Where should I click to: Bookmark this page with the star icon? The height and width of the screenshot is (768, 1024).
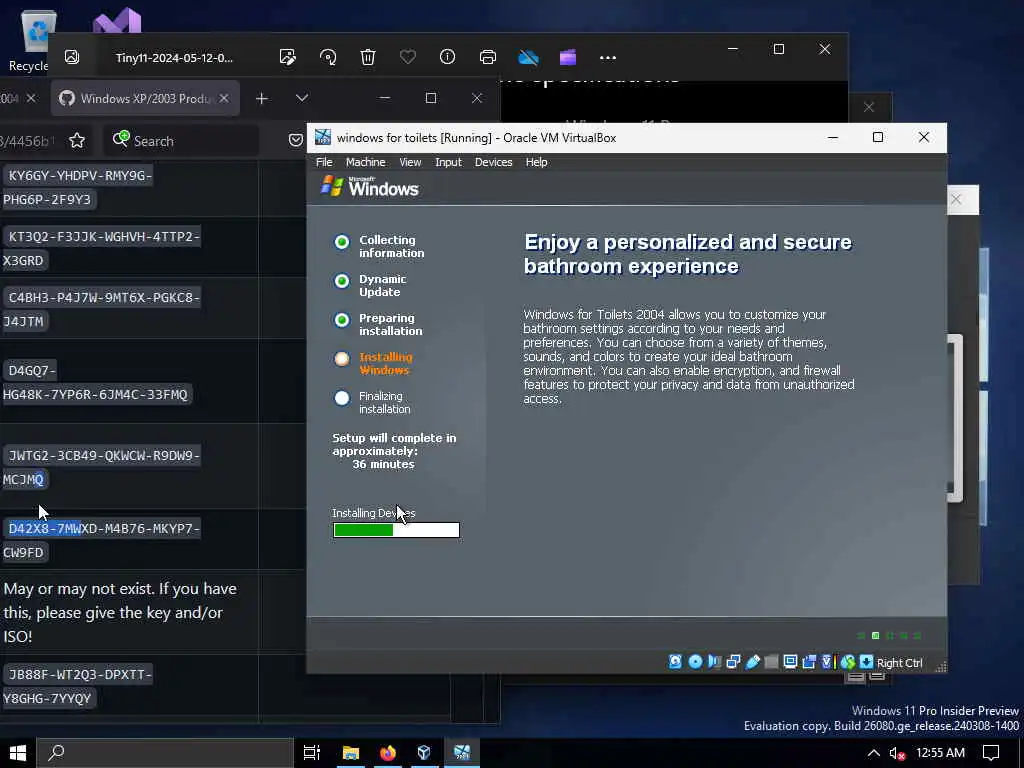pos(77,140)
